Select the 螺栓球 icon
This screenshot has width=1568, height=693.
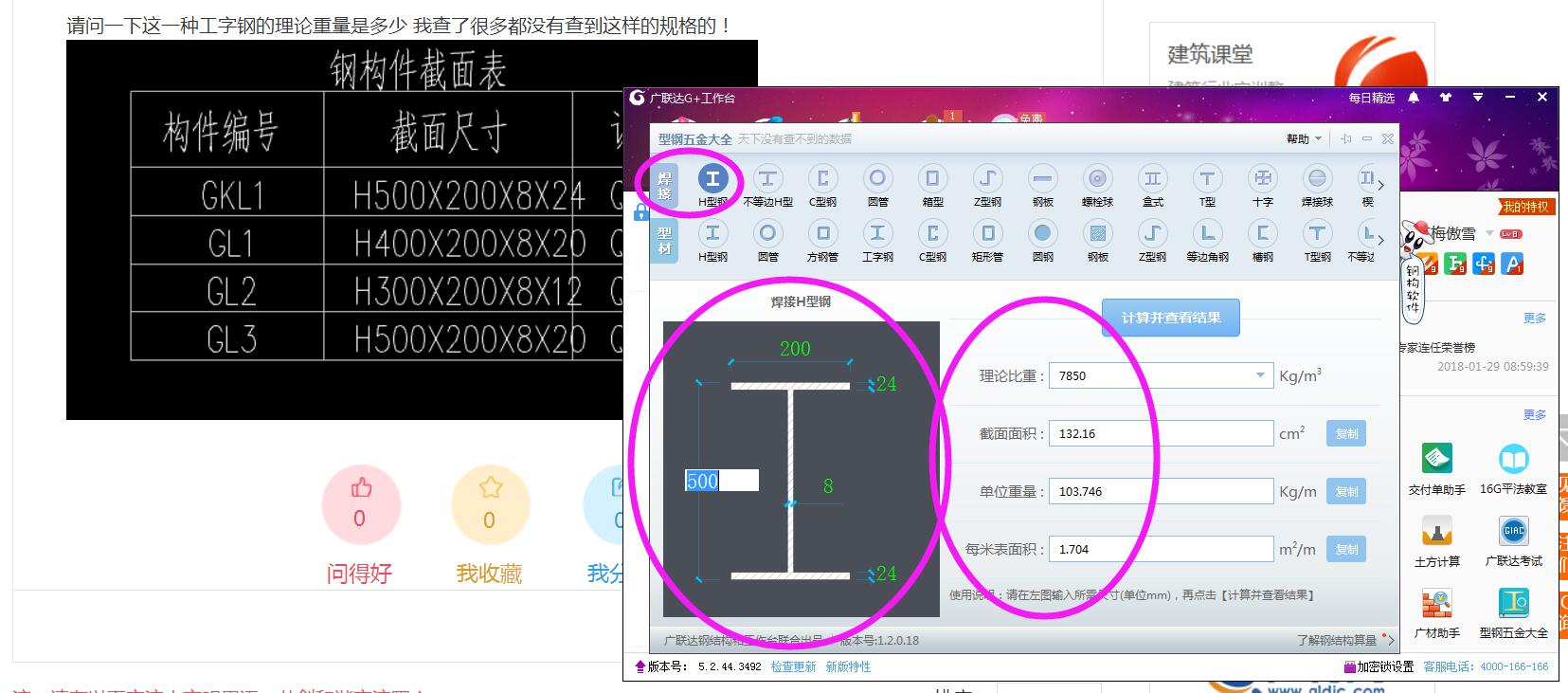1097,179
